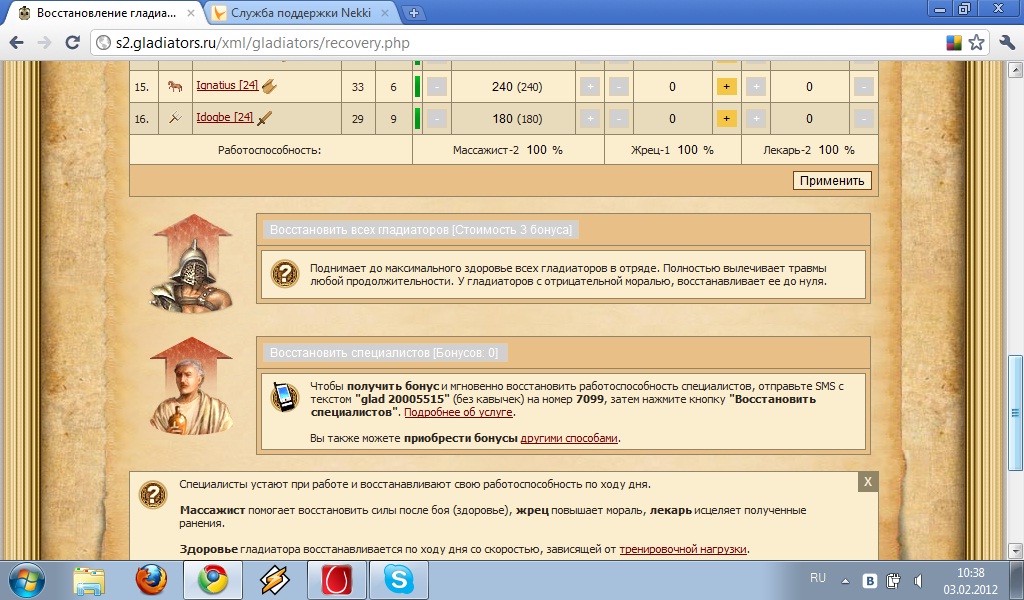Click the address bar URL field
1024x600 pixels.
point(500,43)
